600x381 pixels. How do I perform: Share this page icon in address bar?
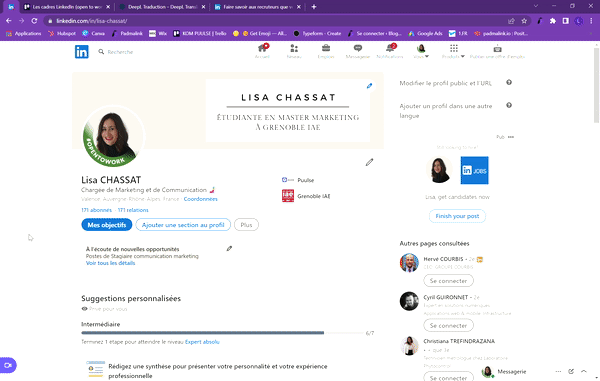pyautogui.click(x=511, y=21)
